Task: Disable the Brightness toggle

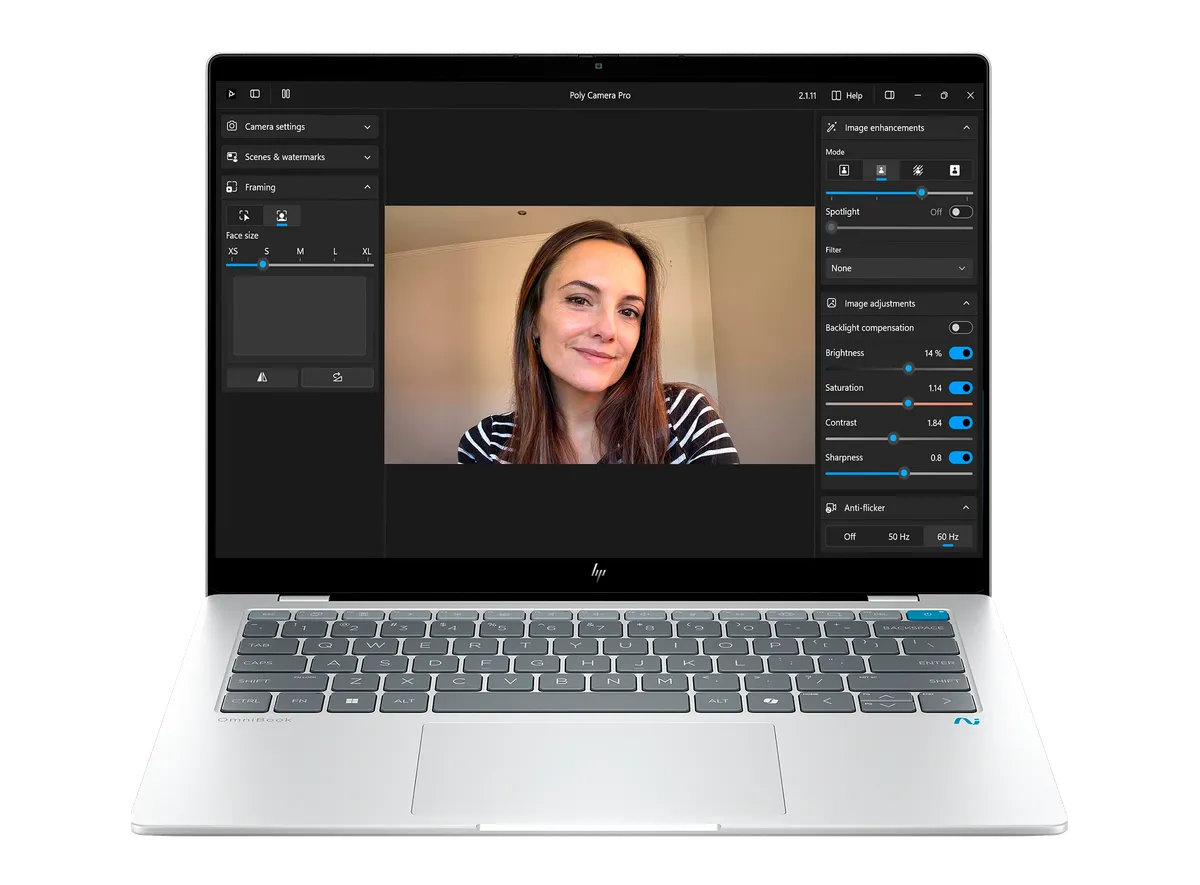Action: click(960, 353)
